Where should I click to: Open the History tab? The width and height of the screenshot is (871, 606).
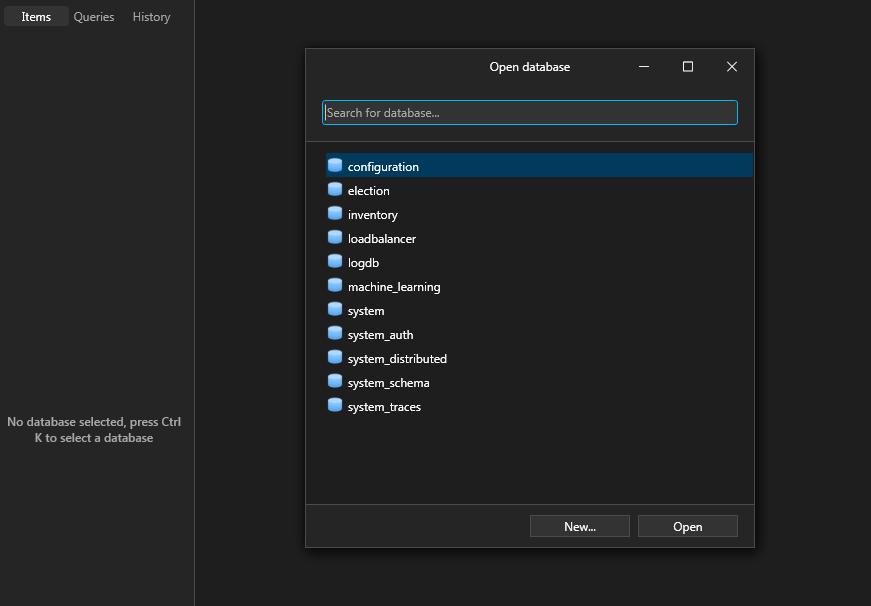coord(151,17)
